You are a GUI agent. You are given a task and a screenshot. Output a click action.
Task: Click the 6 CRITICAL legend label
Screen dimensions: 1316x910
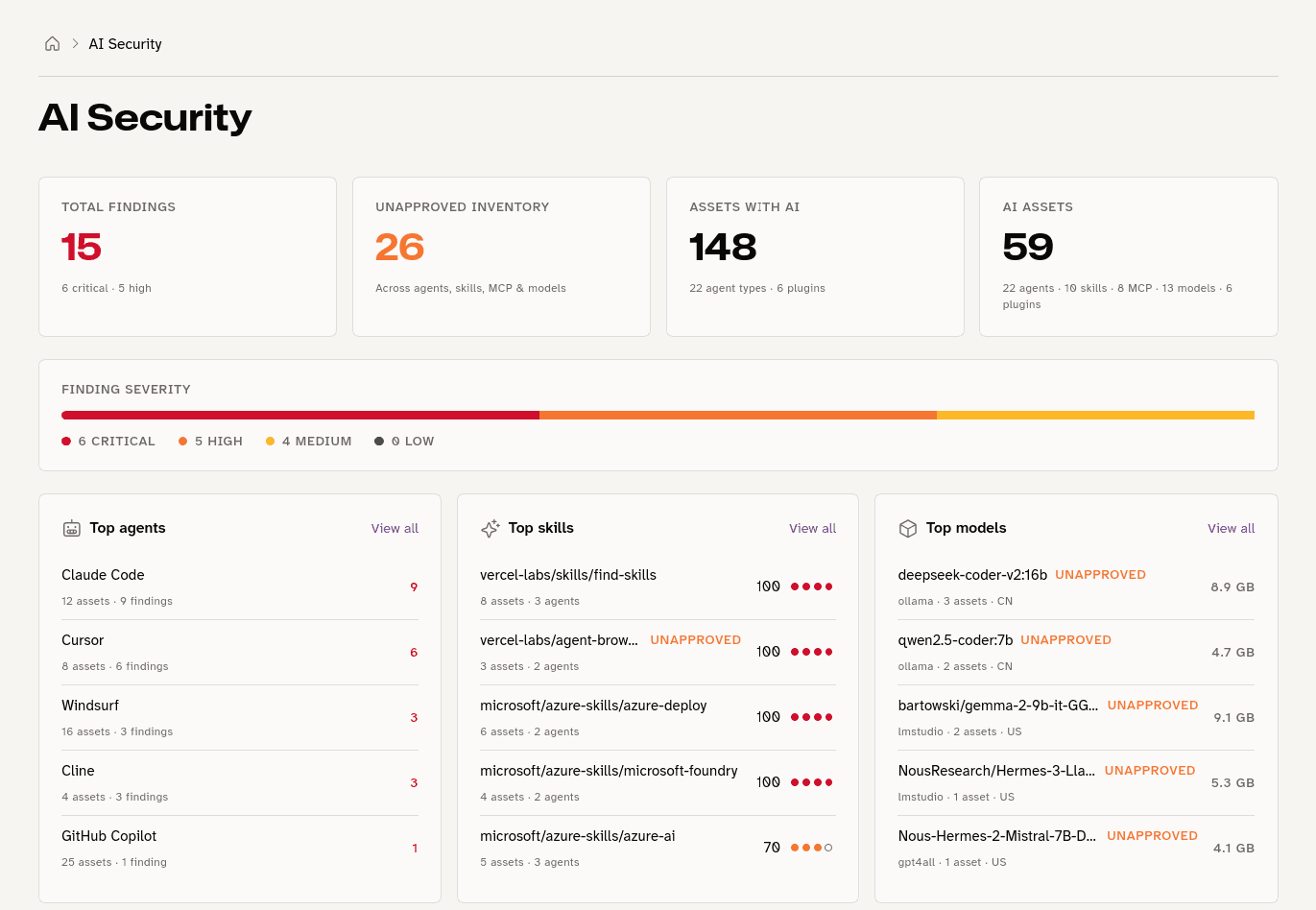[x=117, y=442]
